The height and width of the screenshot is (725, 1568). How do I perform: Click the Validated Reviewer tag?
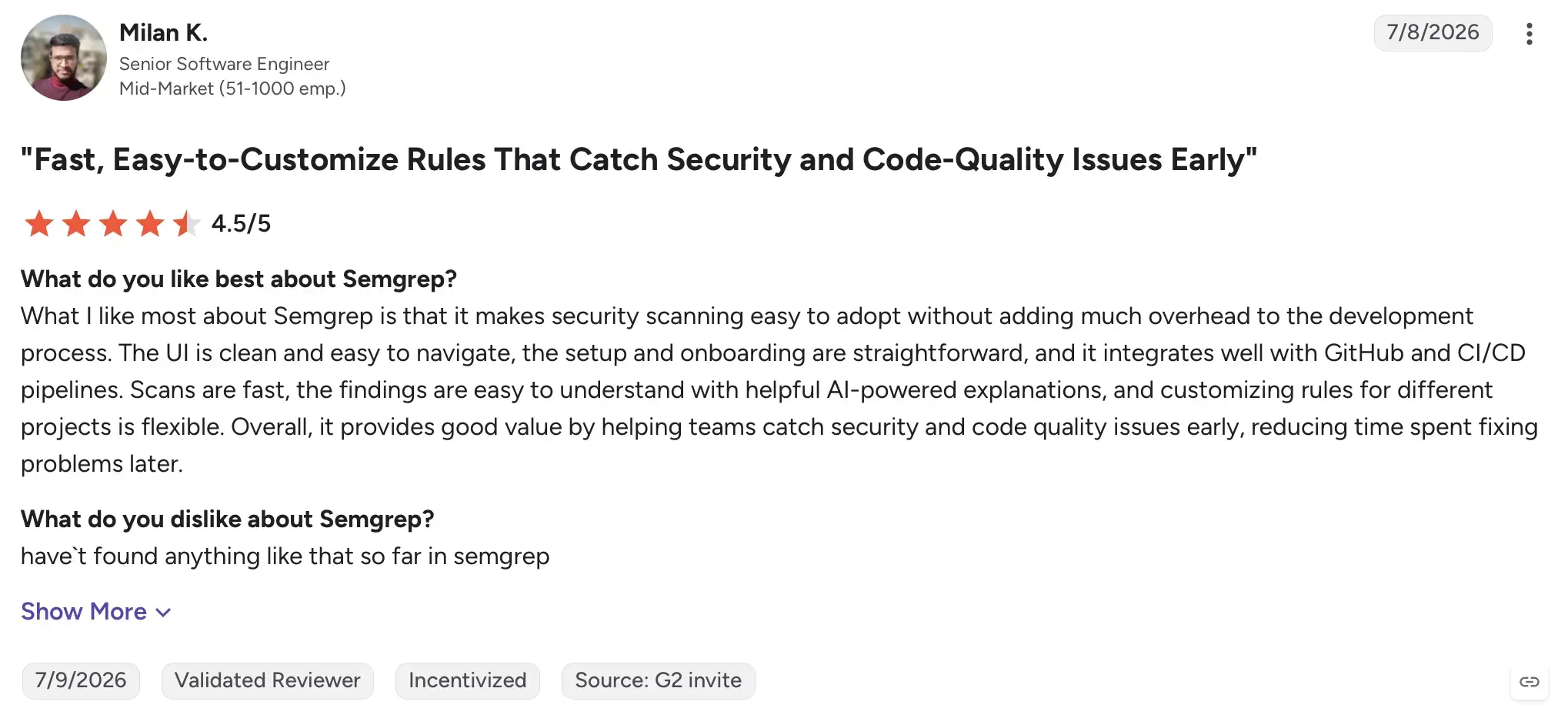[268, 680]
